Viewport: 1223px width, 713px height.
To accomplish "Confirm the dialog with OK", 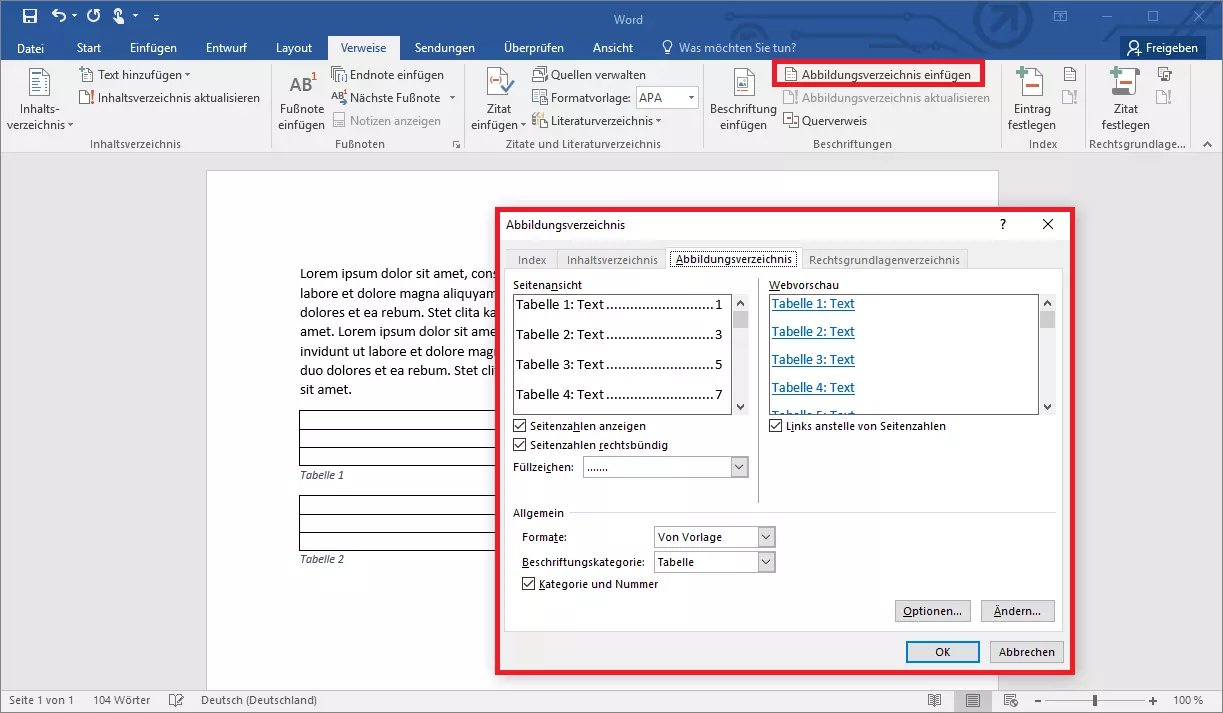I will [x=942, y=652].
